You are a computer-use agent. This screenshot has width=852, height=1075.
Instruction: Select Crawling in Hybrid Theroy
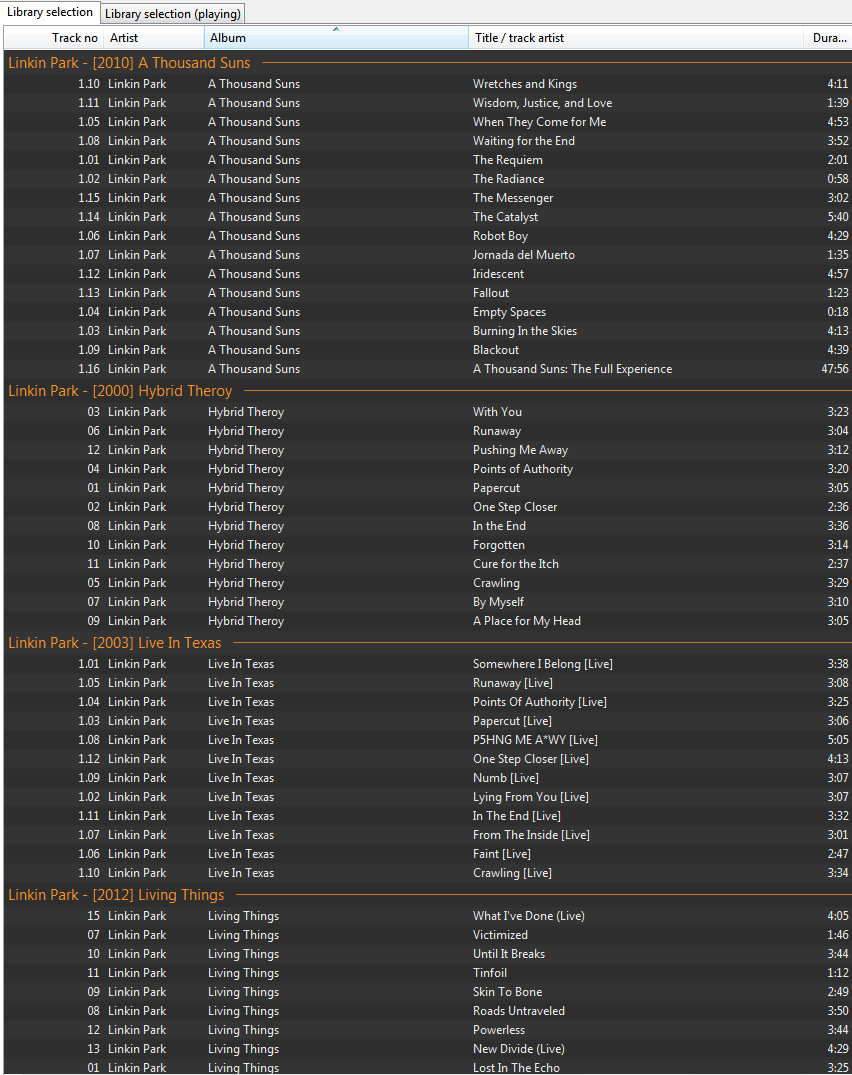pyautogui.click(x=428, y=583)
